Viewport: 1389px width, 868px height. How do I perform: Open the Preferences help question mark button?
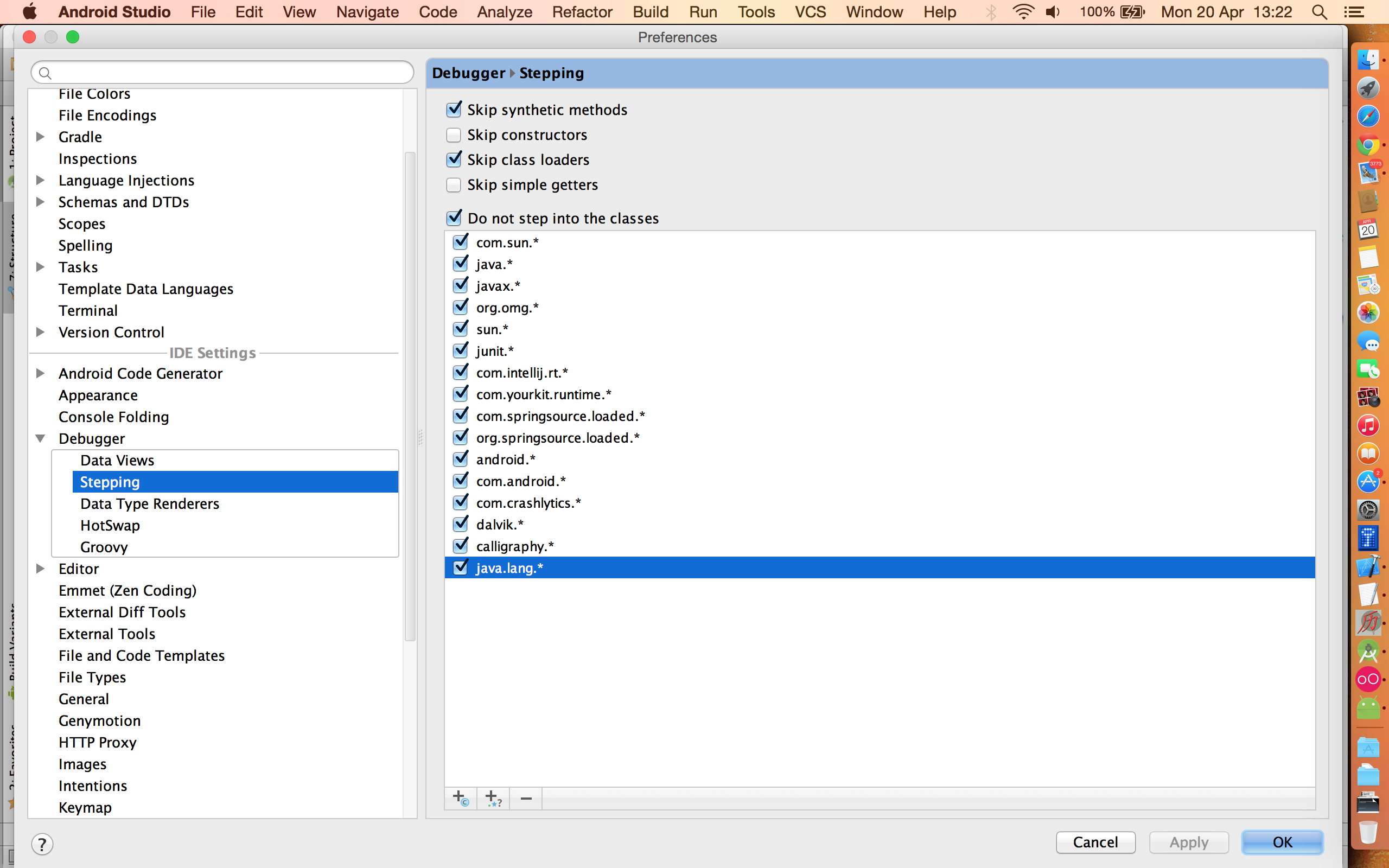pyautogui.click(x=42, y=844)
